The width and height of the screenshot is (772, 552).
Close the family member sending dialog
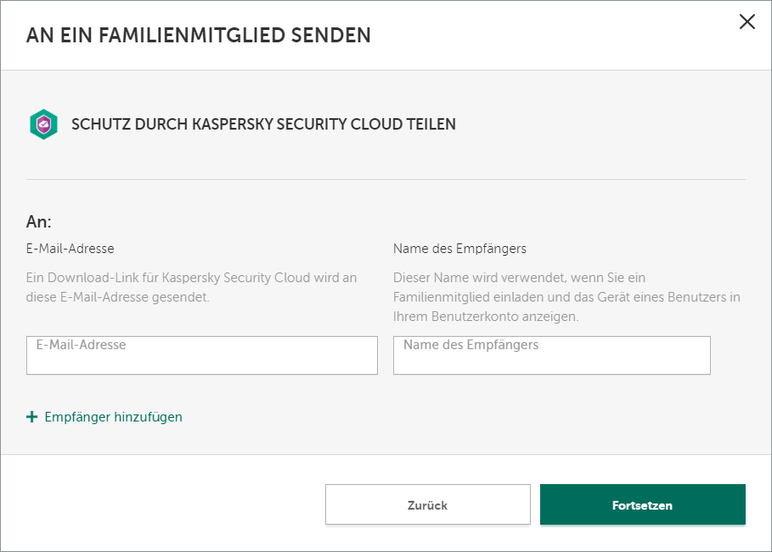pyautogui.click(x=747, y=22)
